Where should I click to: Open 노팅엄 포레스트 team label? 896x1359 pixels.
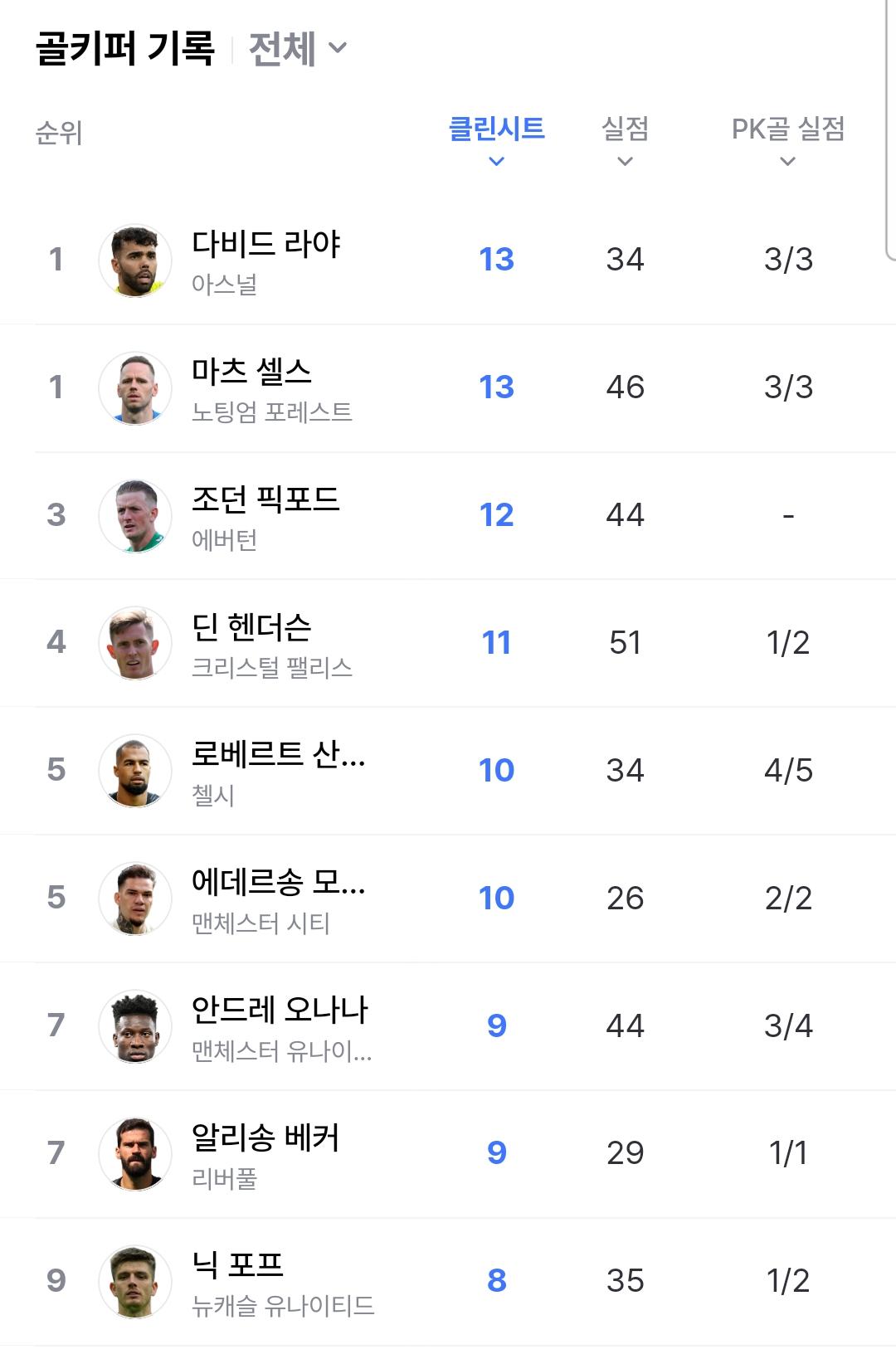click(x=272, y=412)
